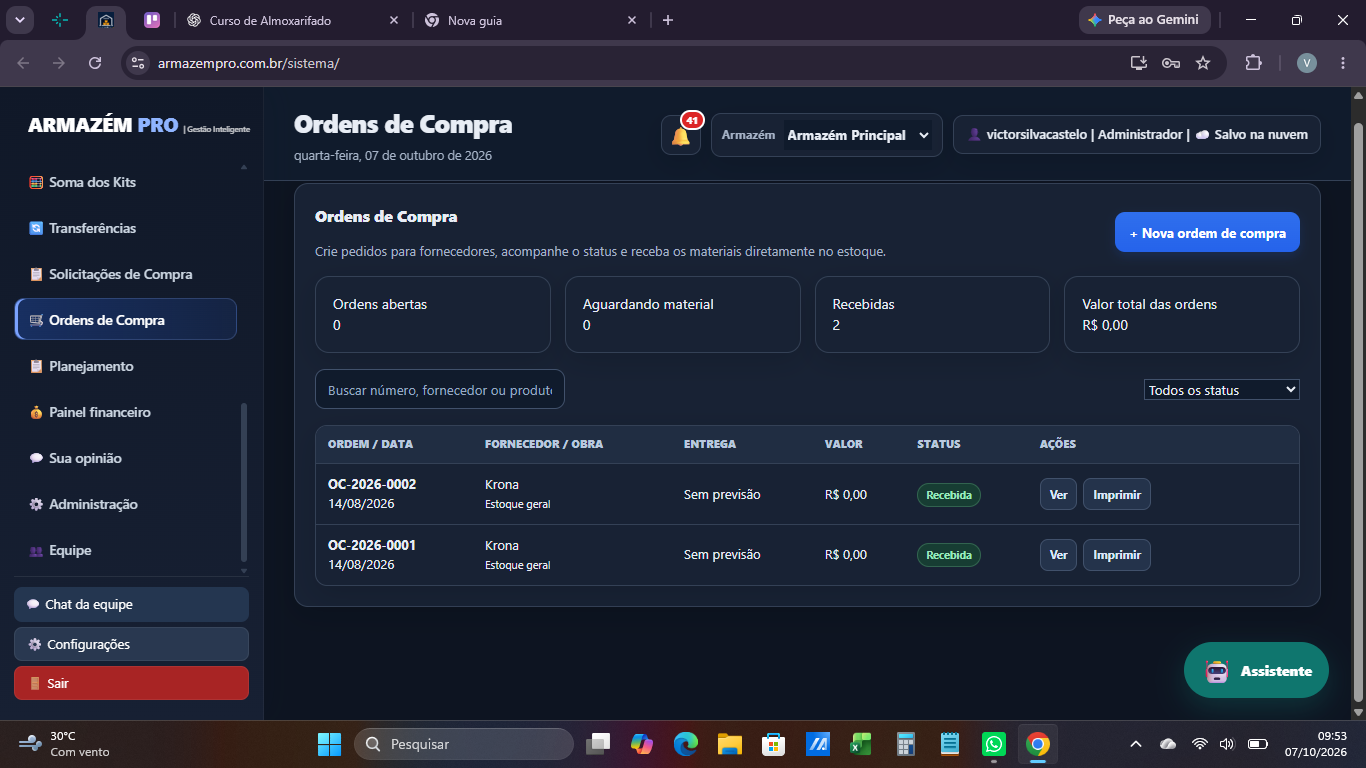Image resolution: width=1366 pixels, height=768 pixels.
Task: Open Soma dos Kits in the sidebar
Action: [x=125, y=182]
